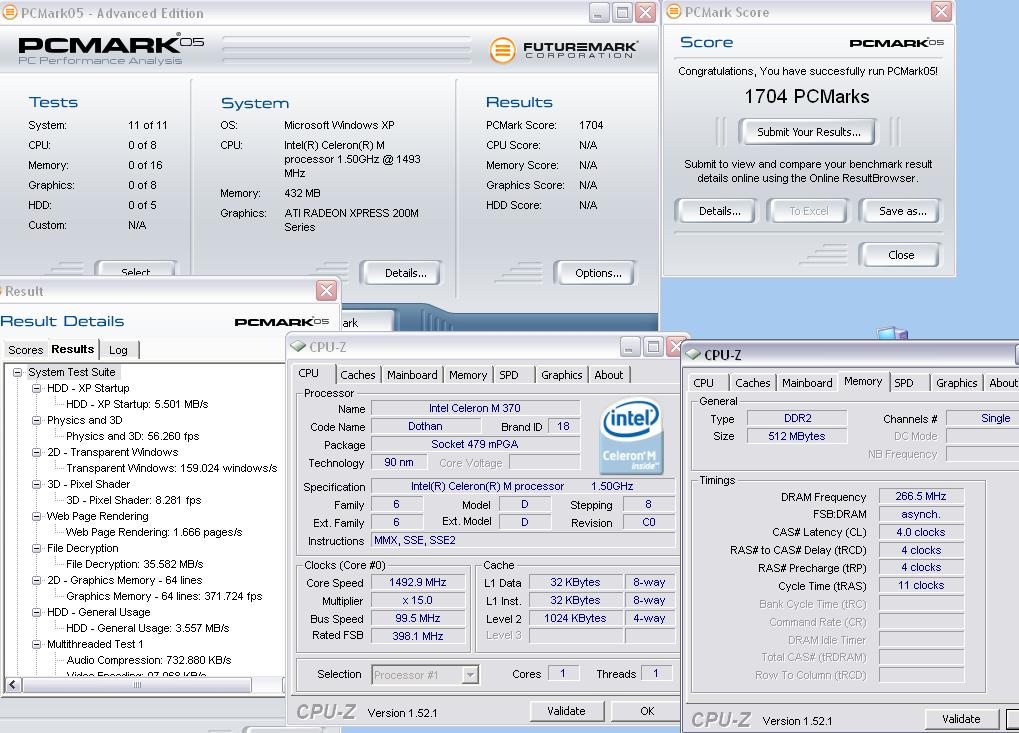
Task: Open SPD tab in first CPU-Z window
Action: point(509,375)
